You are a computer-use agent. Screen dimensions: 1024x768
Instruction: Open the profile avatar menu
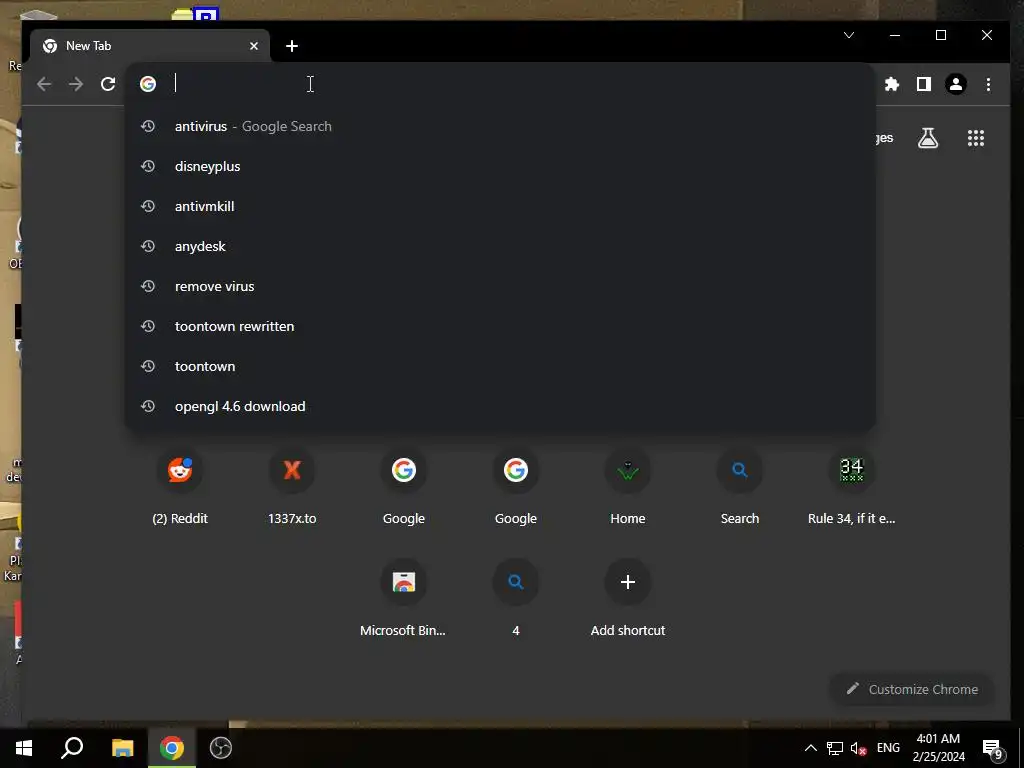click(956, 84)
